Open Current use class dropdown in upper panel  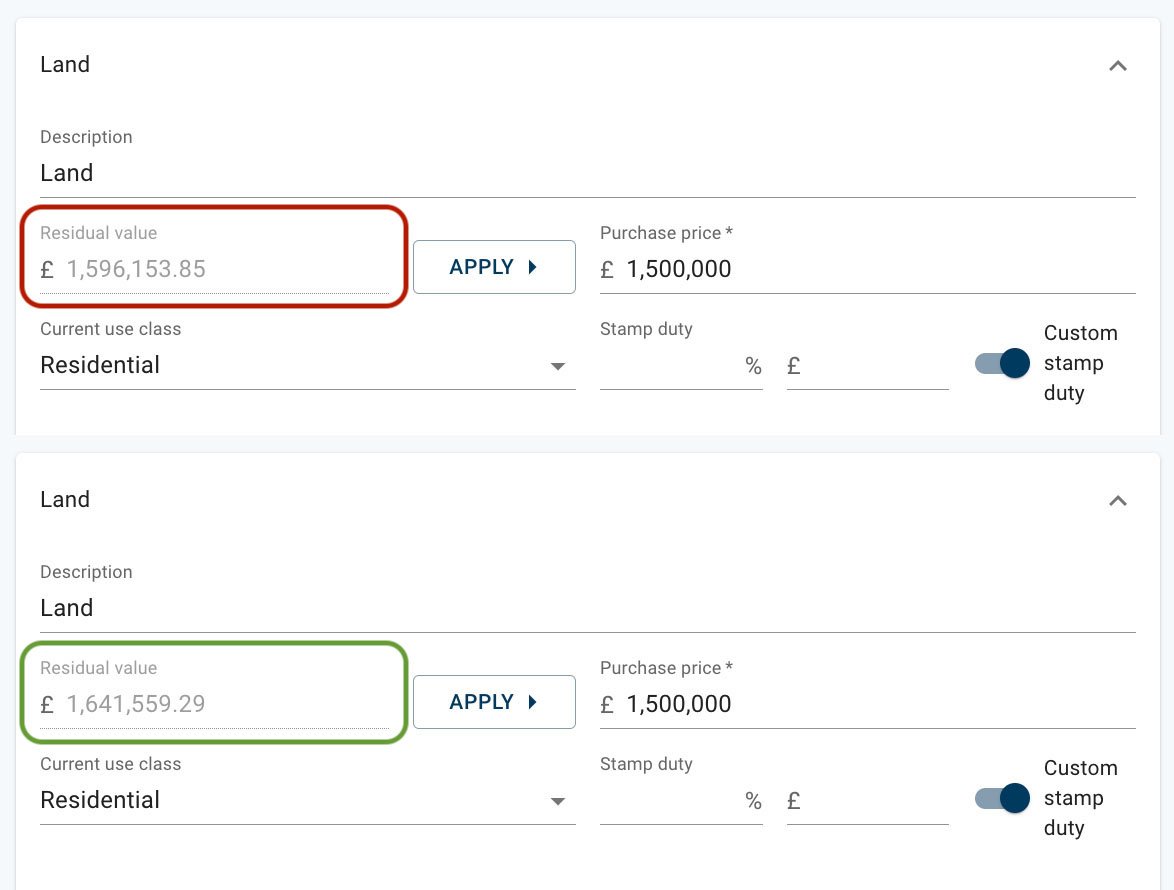coord(307,366)
